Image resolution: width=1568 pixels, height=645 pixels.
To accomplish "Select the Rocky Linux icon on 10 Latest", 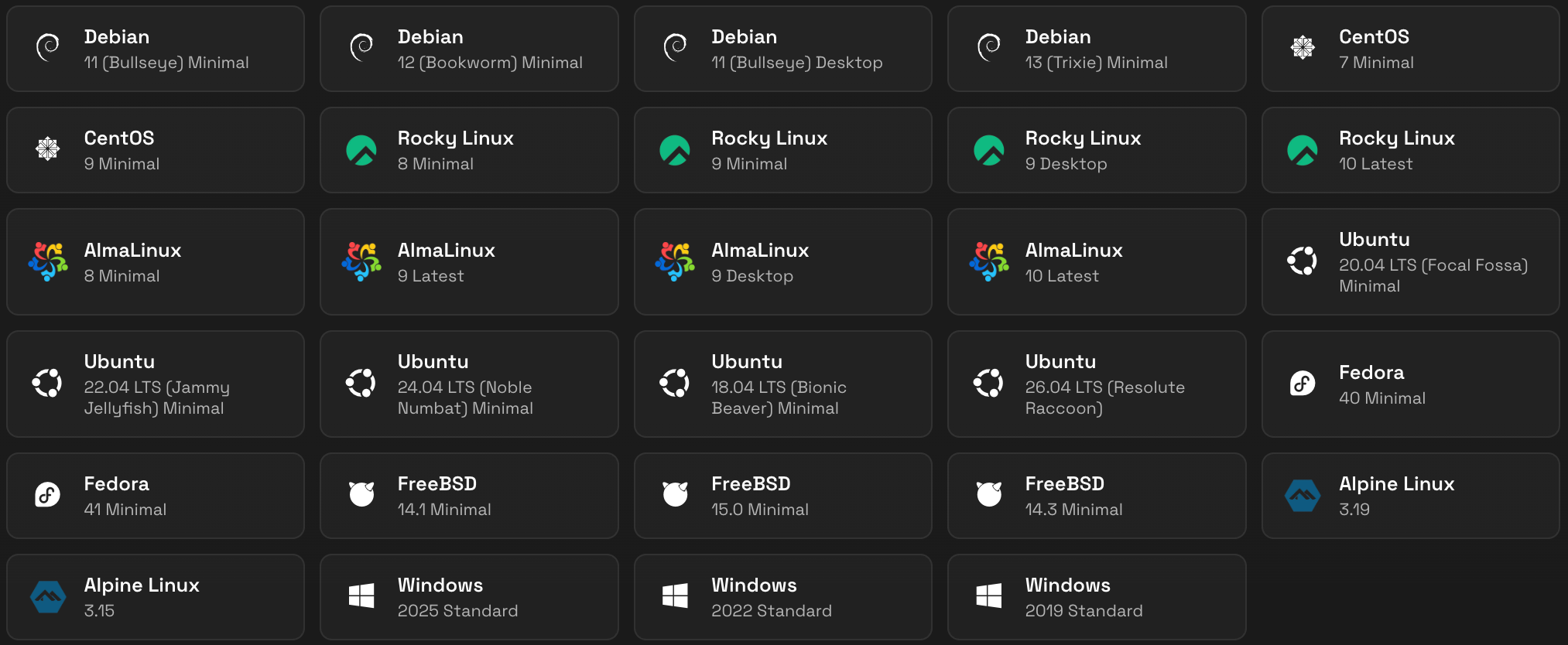I will pyautogui.click(x=1303, y=150).
